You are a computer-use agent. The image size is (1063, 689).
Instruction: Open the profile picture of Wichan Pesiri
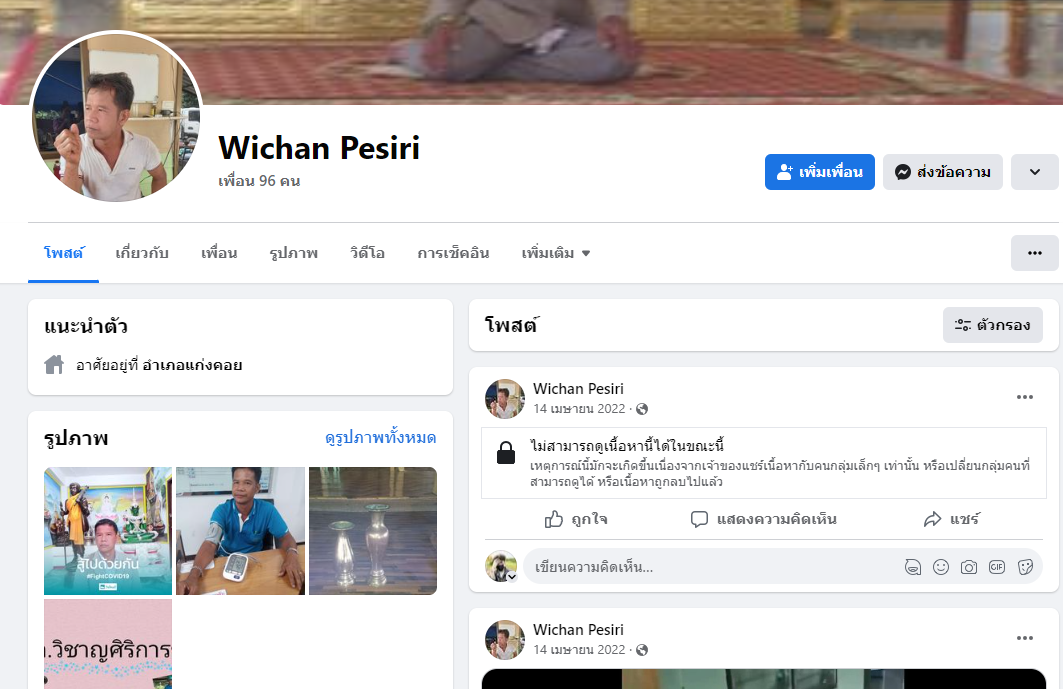116,117
